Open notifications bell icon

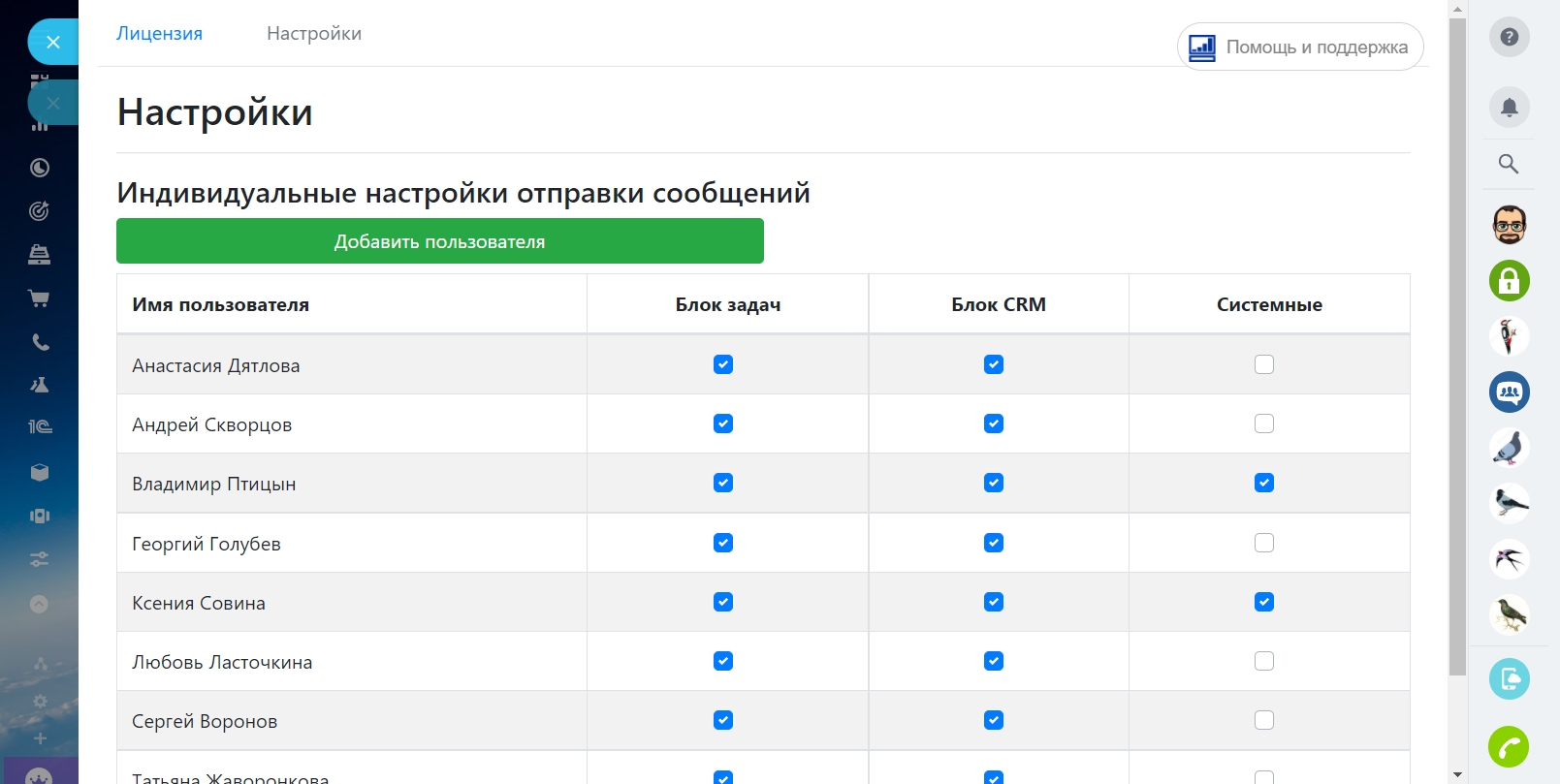(1509, 107)
